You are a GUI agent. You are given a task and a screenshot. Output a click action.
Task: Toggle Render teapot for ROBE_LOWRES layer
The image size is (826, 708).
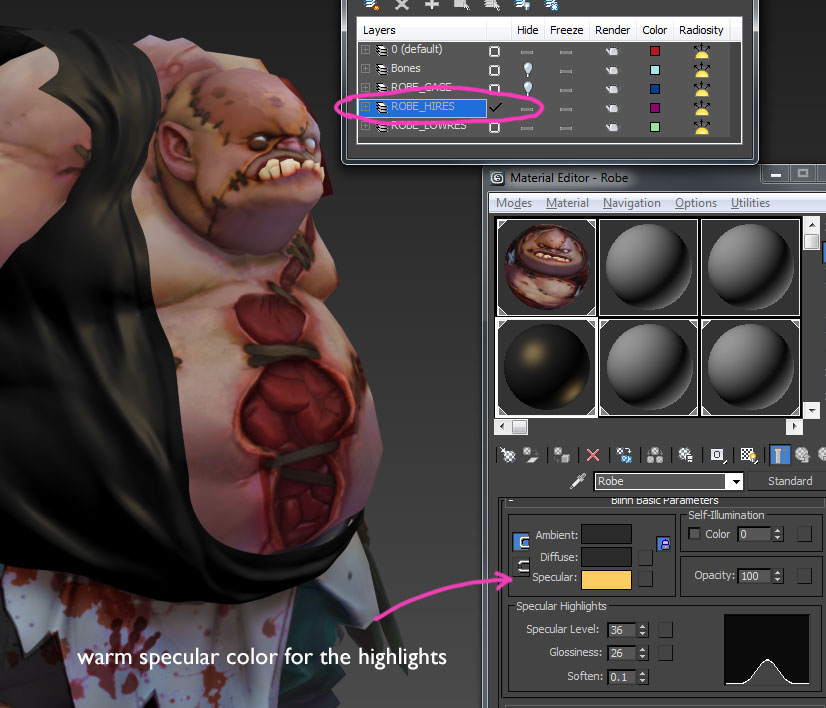pos(612,127)
